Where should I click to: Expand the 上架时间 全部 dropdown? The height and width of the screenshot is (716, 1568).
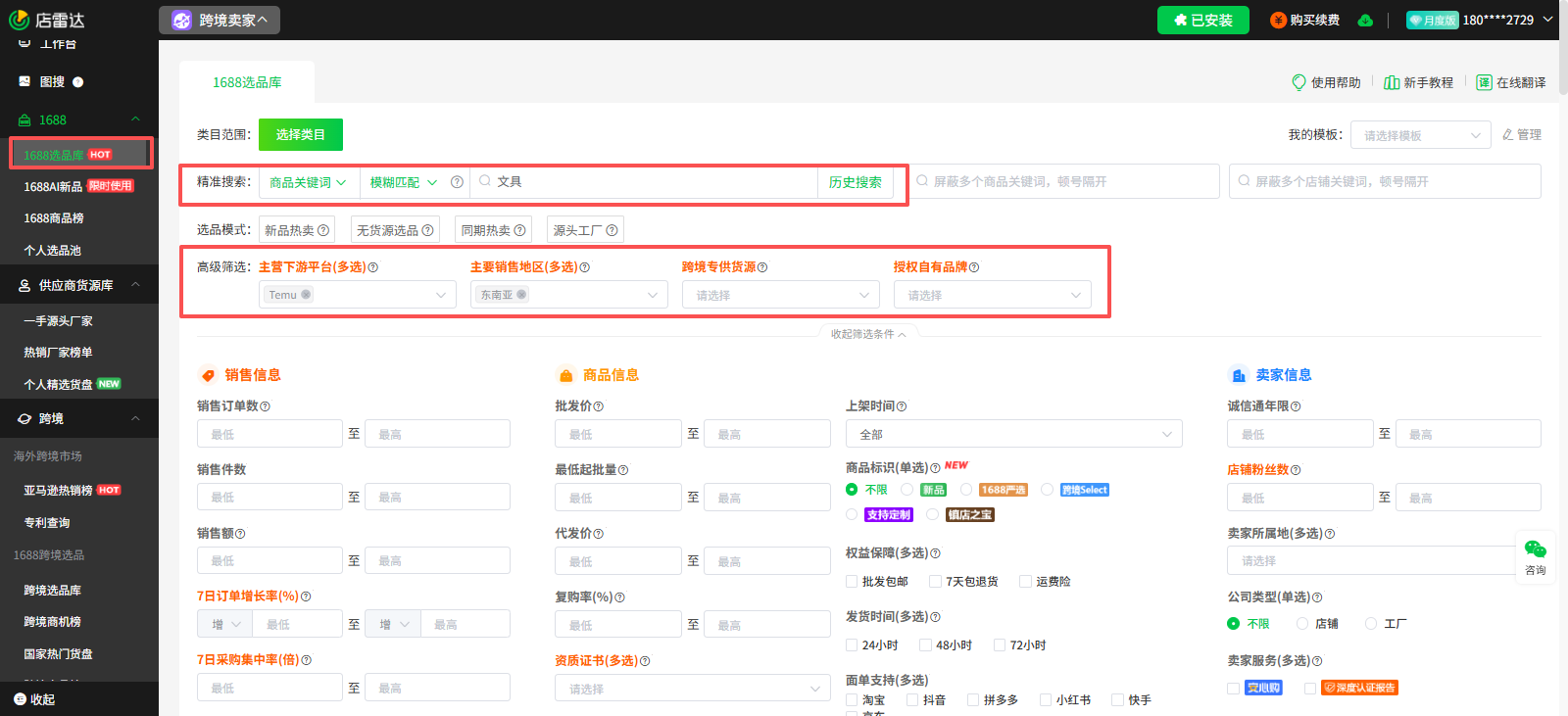click(x=1013, y=434)
